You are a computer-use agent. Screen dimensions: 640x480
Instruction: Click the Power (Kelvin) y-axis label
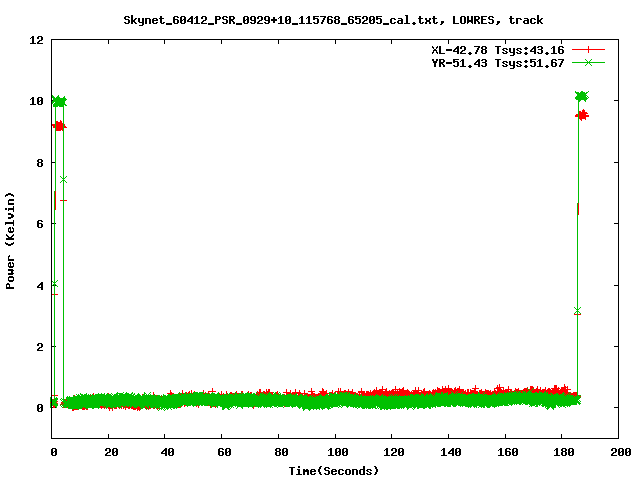click(x=10, y=240)
